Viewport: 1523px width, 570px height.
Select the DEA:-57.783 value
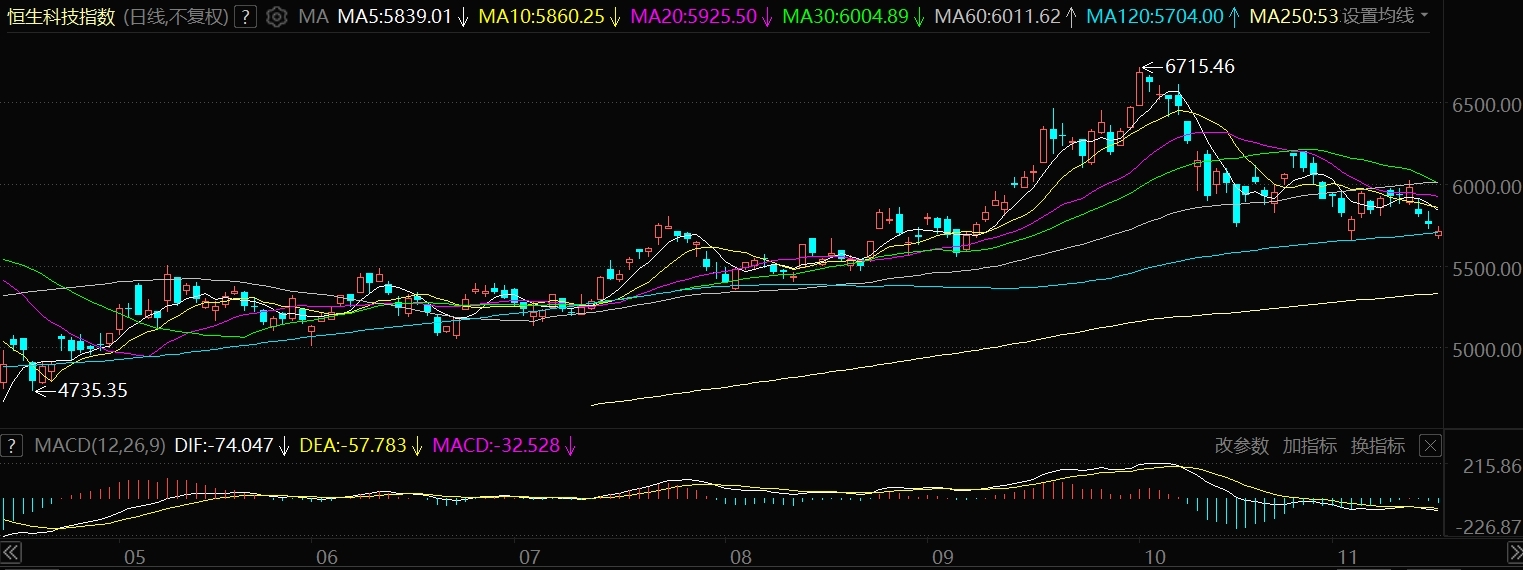coord(353,446)
